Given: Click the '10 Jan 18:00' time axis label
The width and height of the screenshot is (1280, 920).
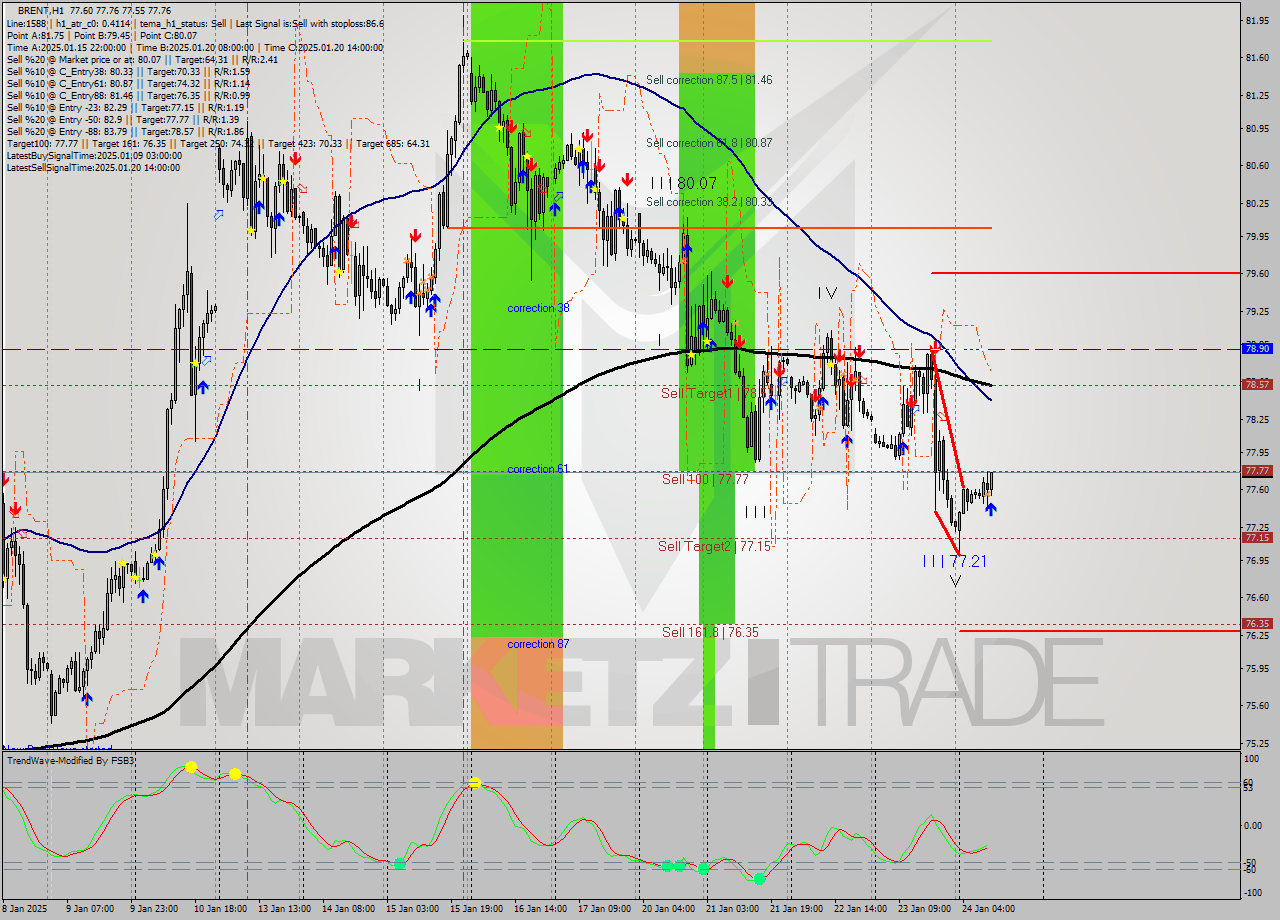Looking at the screenshot, I should pos(220,909).
